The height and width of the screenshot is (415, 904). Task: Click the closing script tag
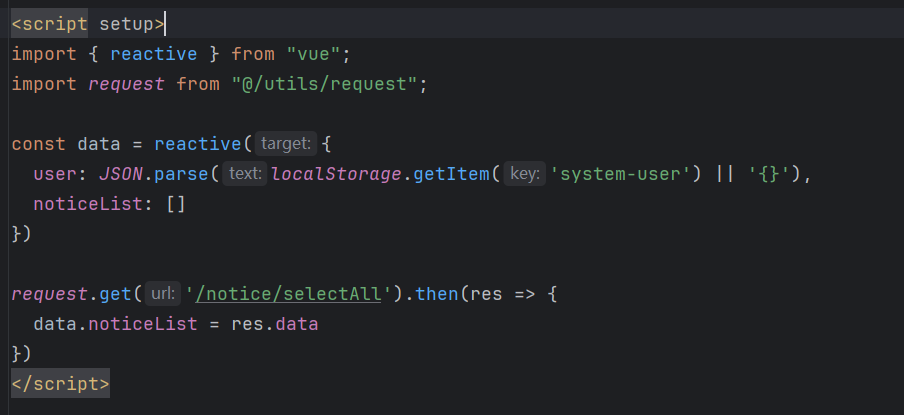[x=61, y=384]
